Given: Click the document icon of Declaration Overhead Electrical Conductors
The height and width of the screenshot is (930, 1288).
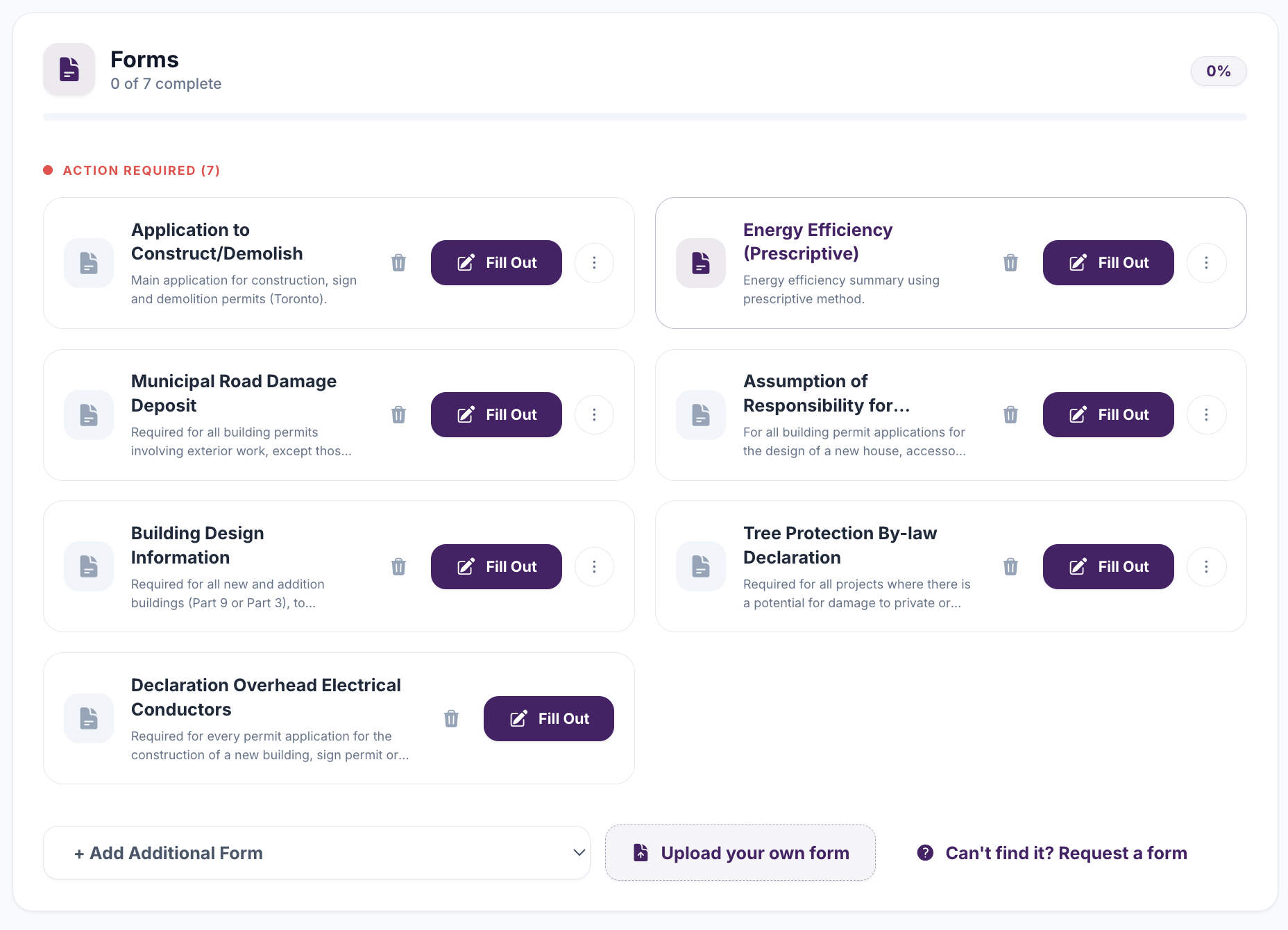Looking at the screenshot, I should coord(89,719).
